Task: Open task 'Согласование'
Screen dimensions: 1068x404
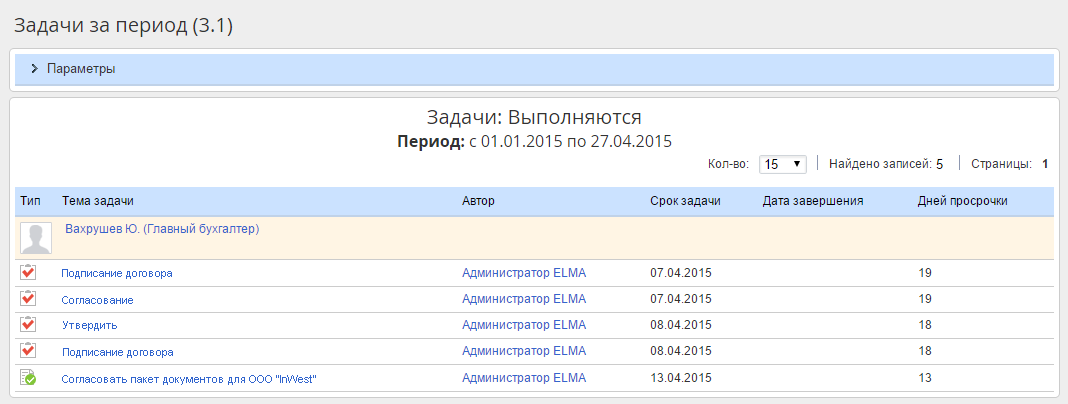Action: pos(97,299)
